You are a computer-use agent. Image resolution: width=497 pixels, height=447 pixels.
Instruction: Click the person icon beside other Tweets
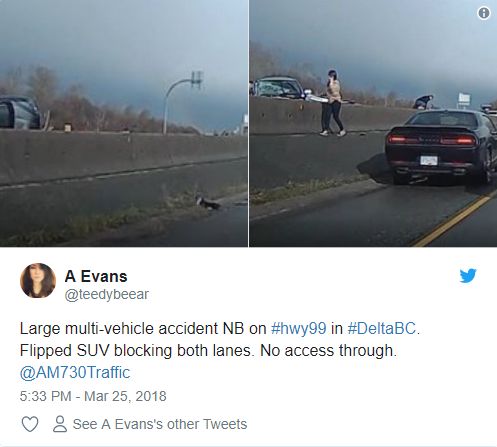click(60, 424)
